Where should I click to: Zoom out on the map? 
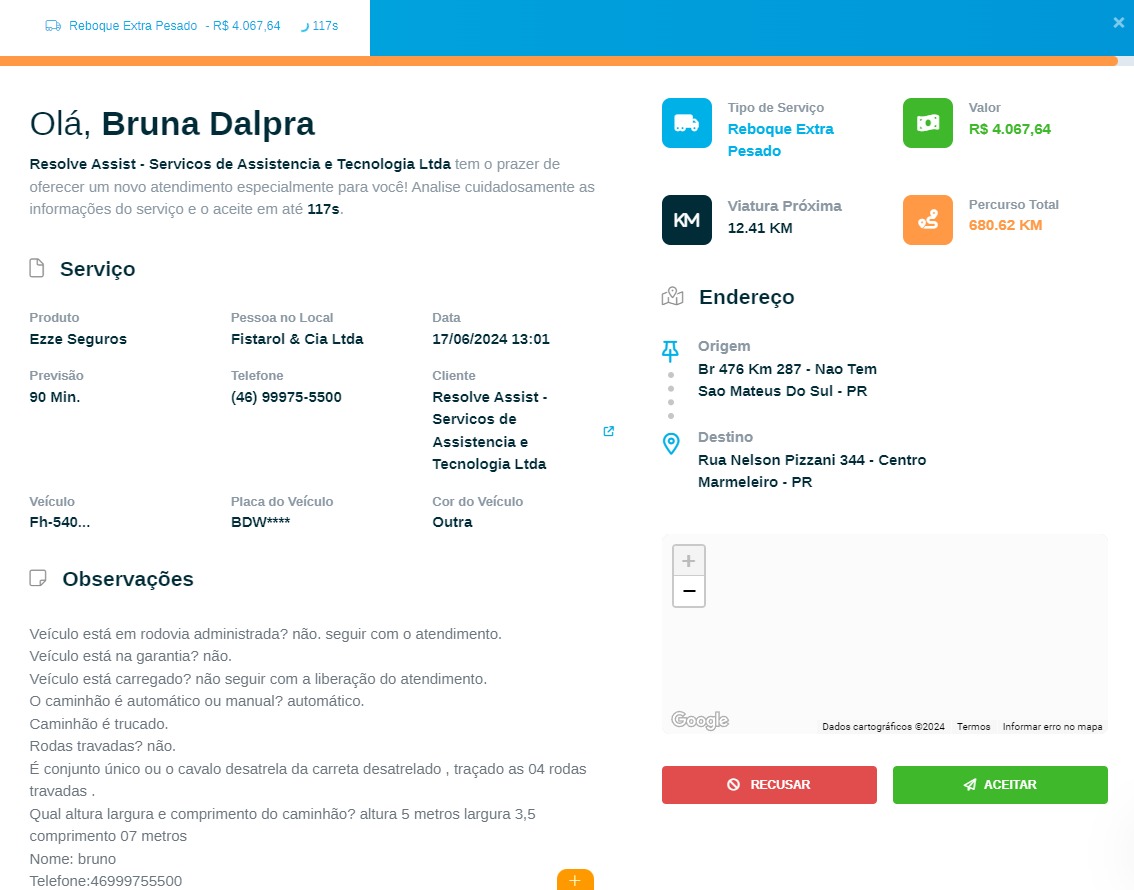tap(688, 591)
